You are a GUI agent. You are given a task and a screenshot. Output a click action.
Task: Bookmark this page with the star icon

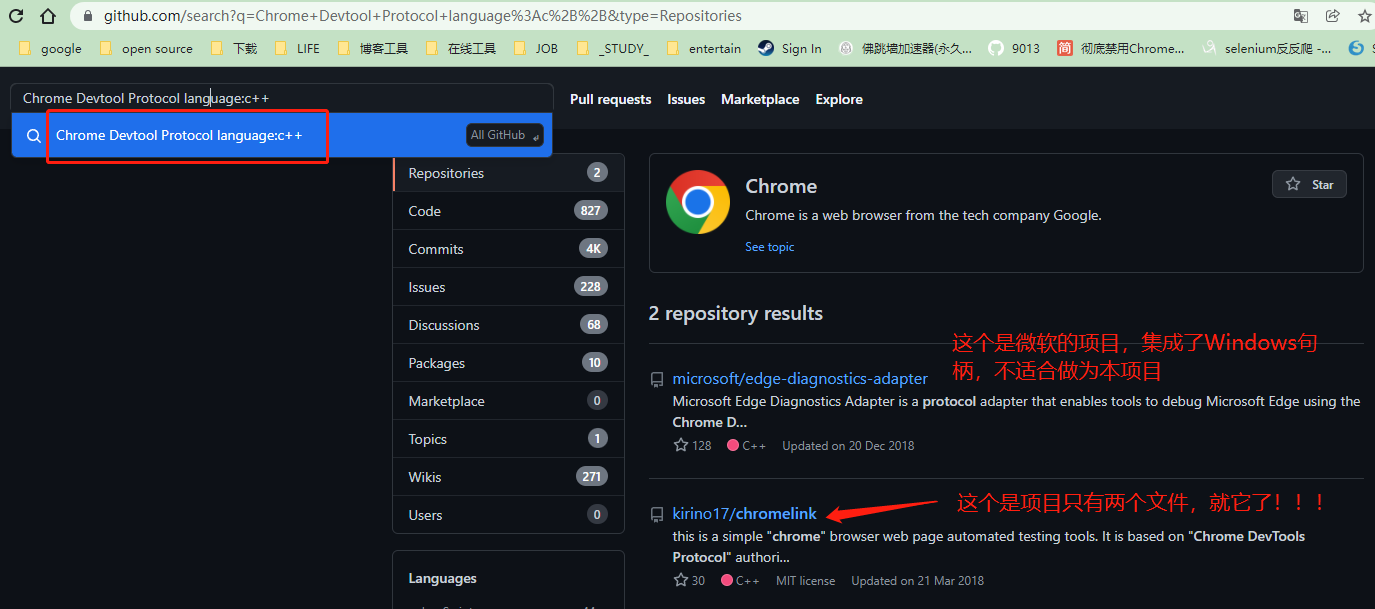(1364, 15)
